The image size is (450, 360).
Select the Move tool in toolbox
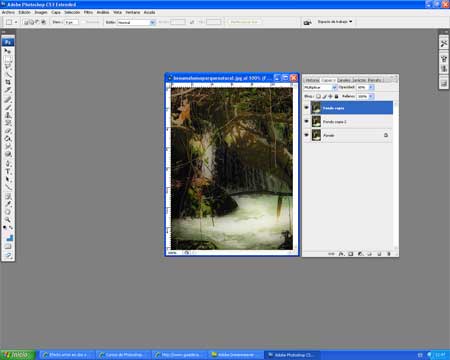[8, 51]
